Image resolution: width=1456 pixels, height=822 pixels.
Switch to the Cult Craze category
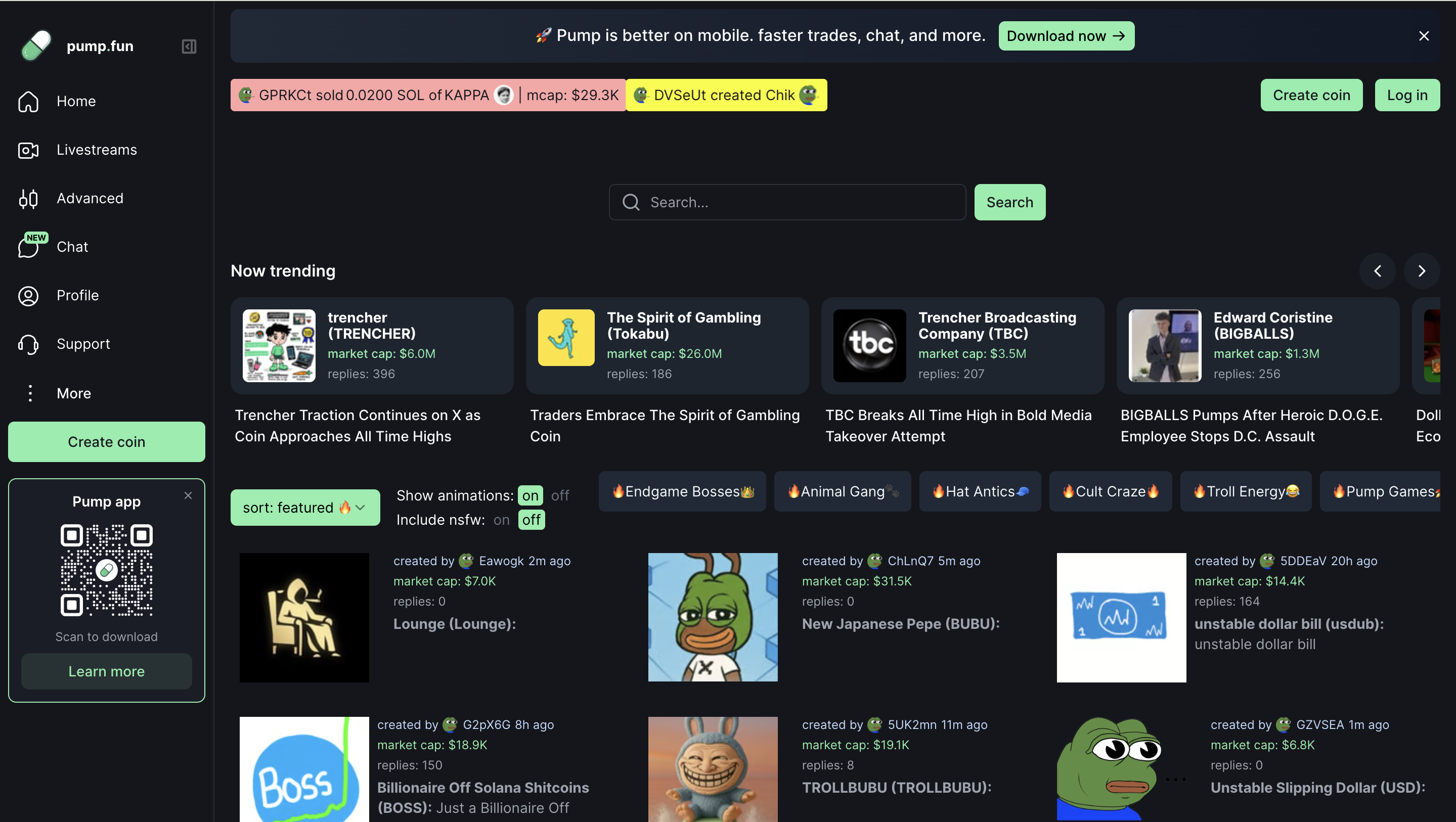click(x=1110, y=491)
